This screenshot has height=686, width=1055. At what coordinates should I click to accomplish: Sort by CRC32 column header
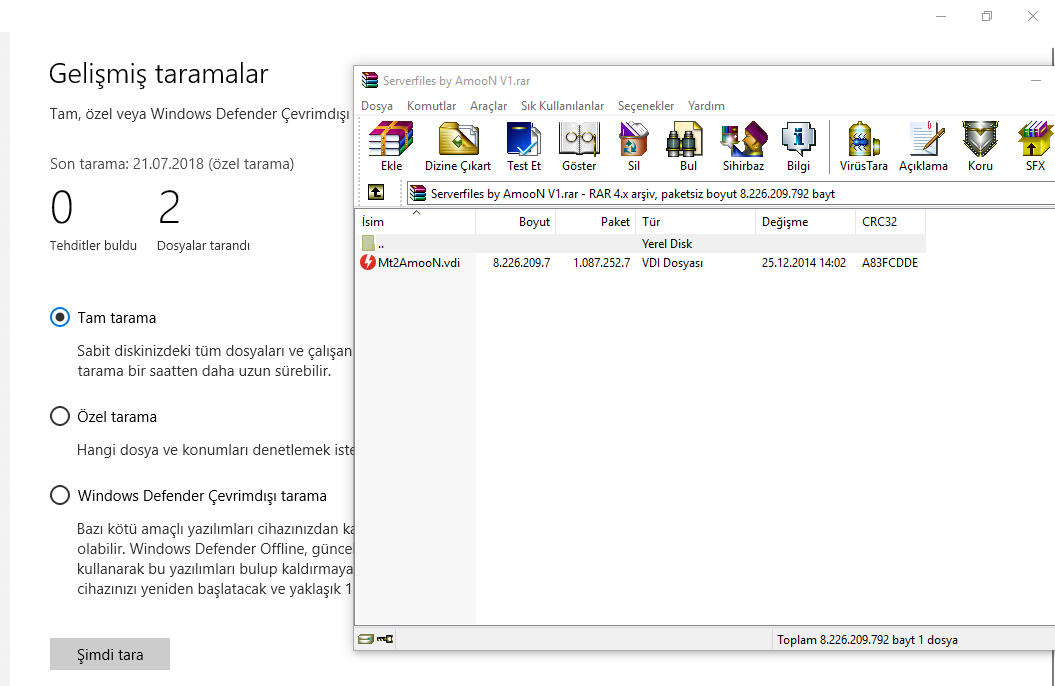point(891,222)
